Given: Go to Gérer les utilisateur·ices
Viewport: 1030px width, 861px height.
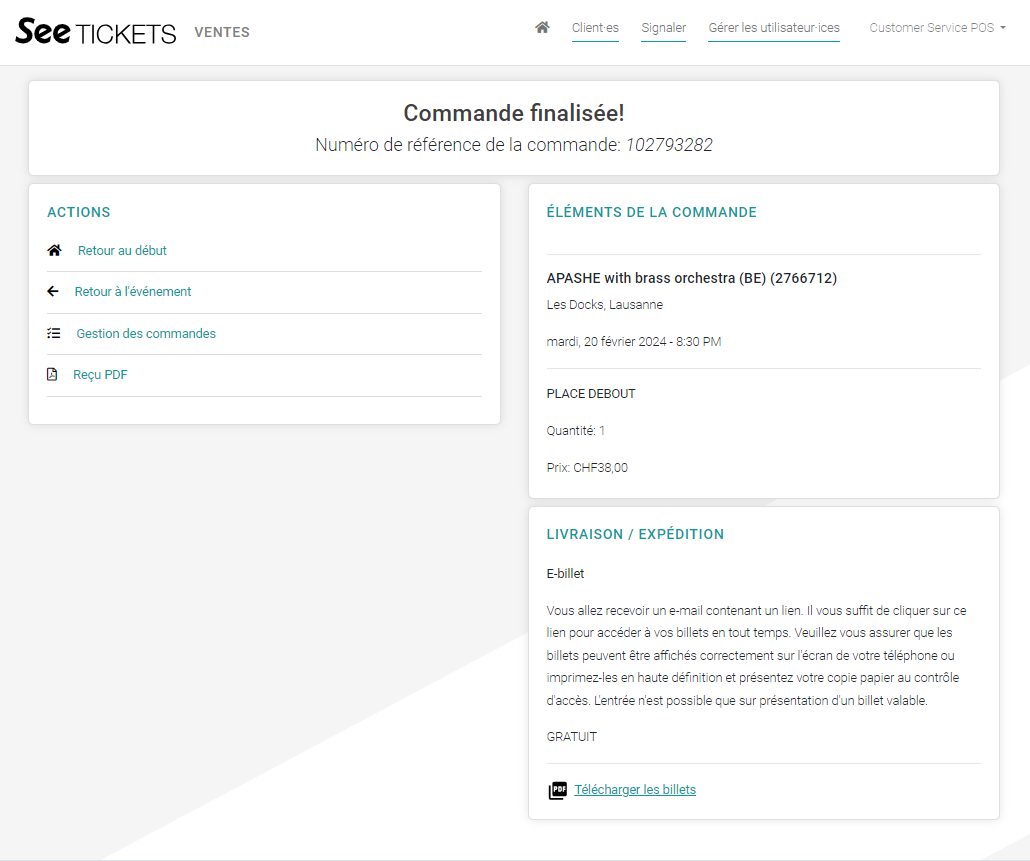Looking at the screenshot, I should [x=774, y=28].
